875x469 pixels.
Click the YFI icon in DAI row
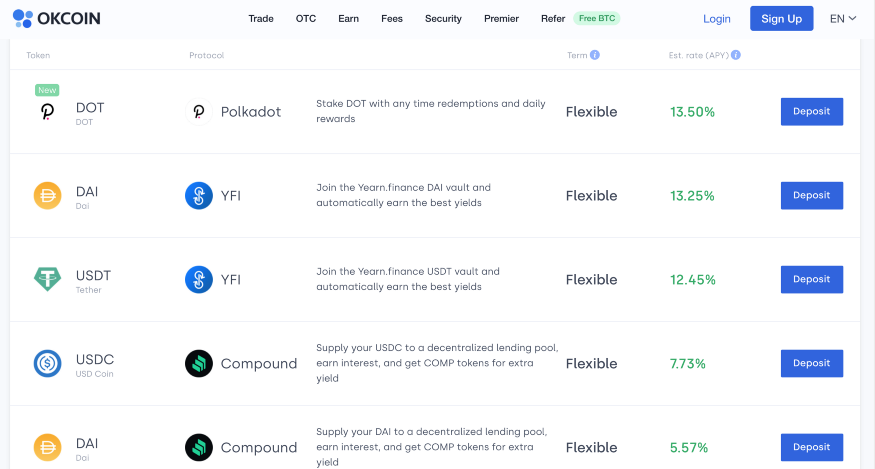coord(199,195)
